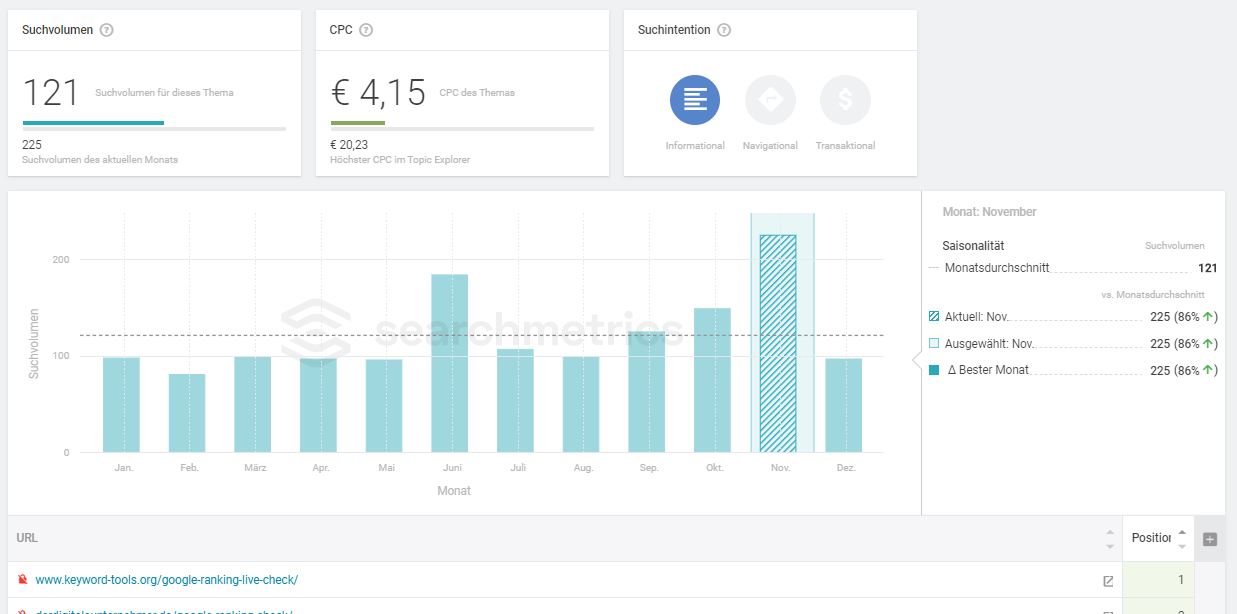Click the red marker before keyword-tools.org URL
This screenshot has width=1237, height=614.
click(x=22, y=580)
